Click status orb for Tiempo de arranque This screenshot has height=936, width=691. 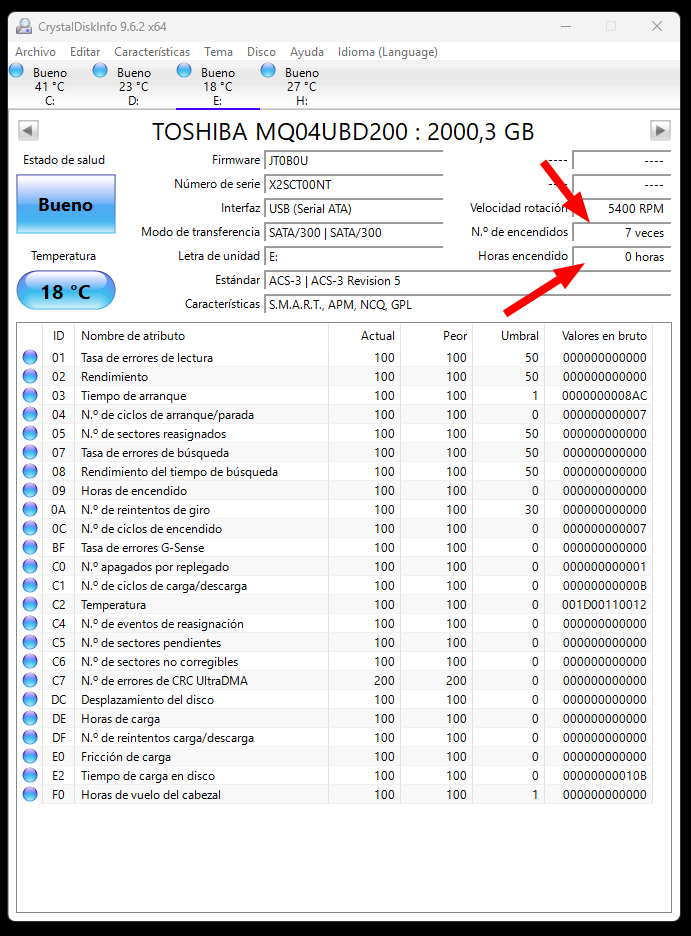coord(30,396)
